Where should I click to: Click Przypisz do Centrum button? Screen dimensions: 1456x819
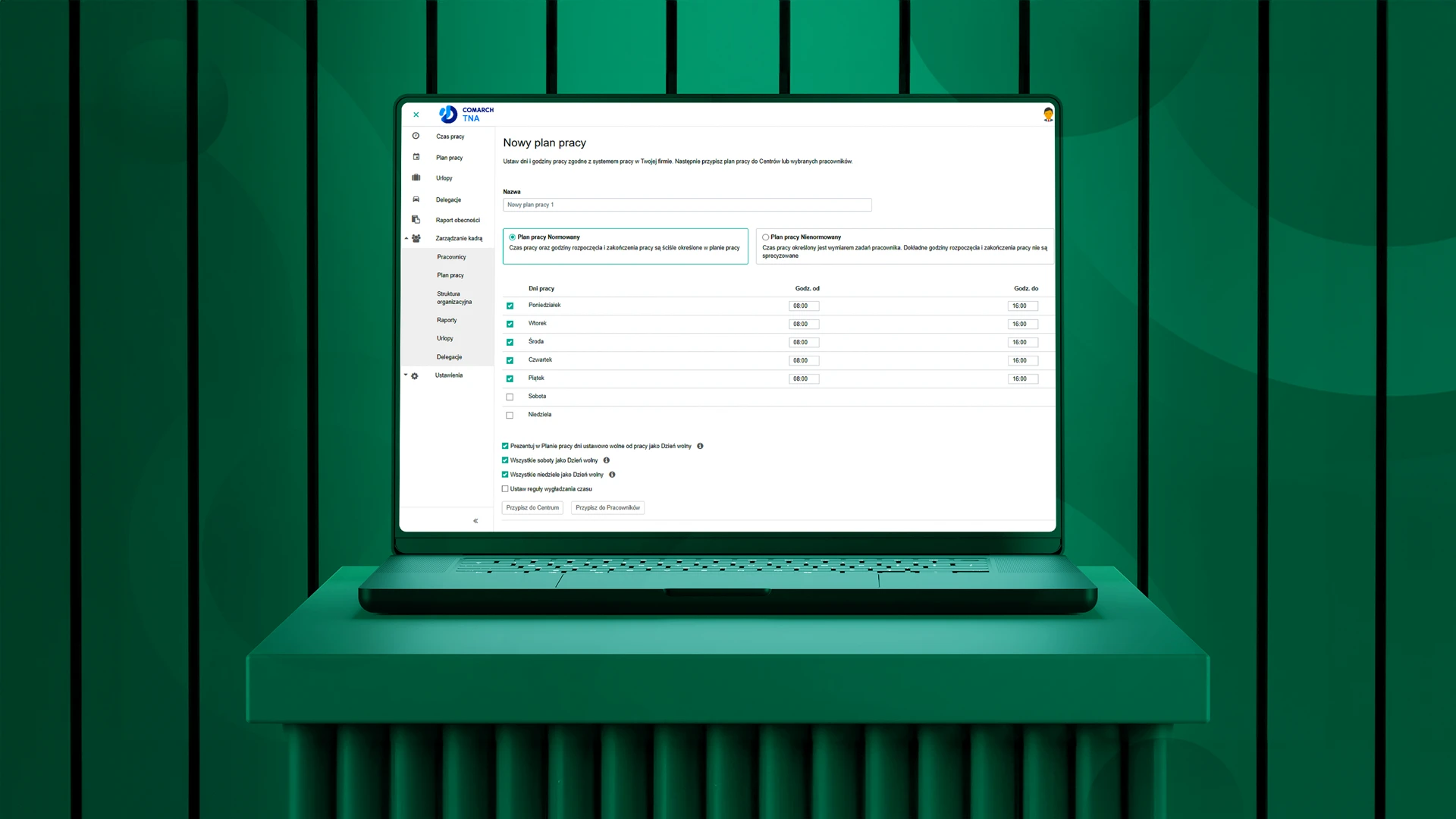point(532,508)
